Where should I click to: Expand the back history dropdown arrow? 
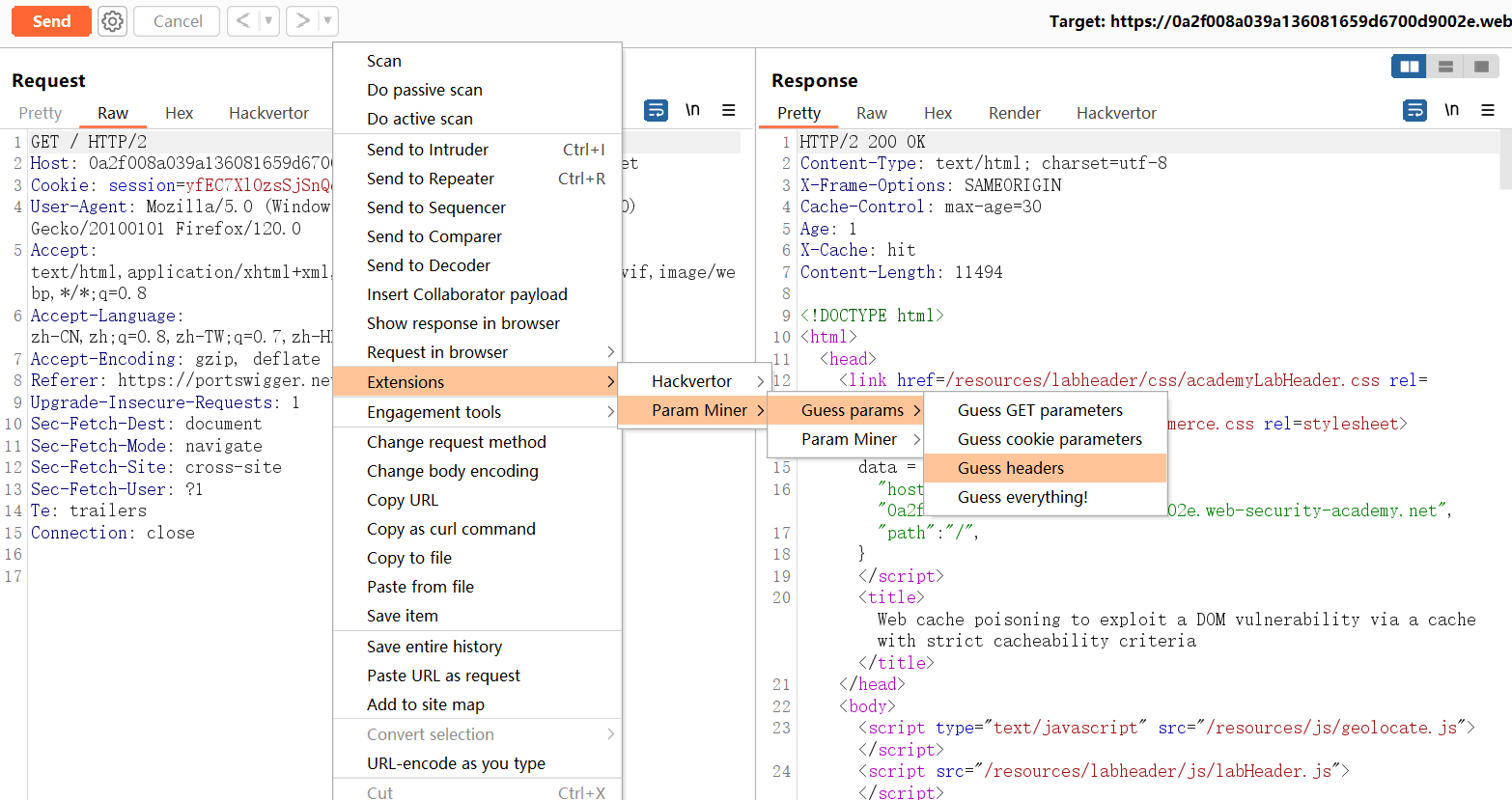tap(268, 21)
